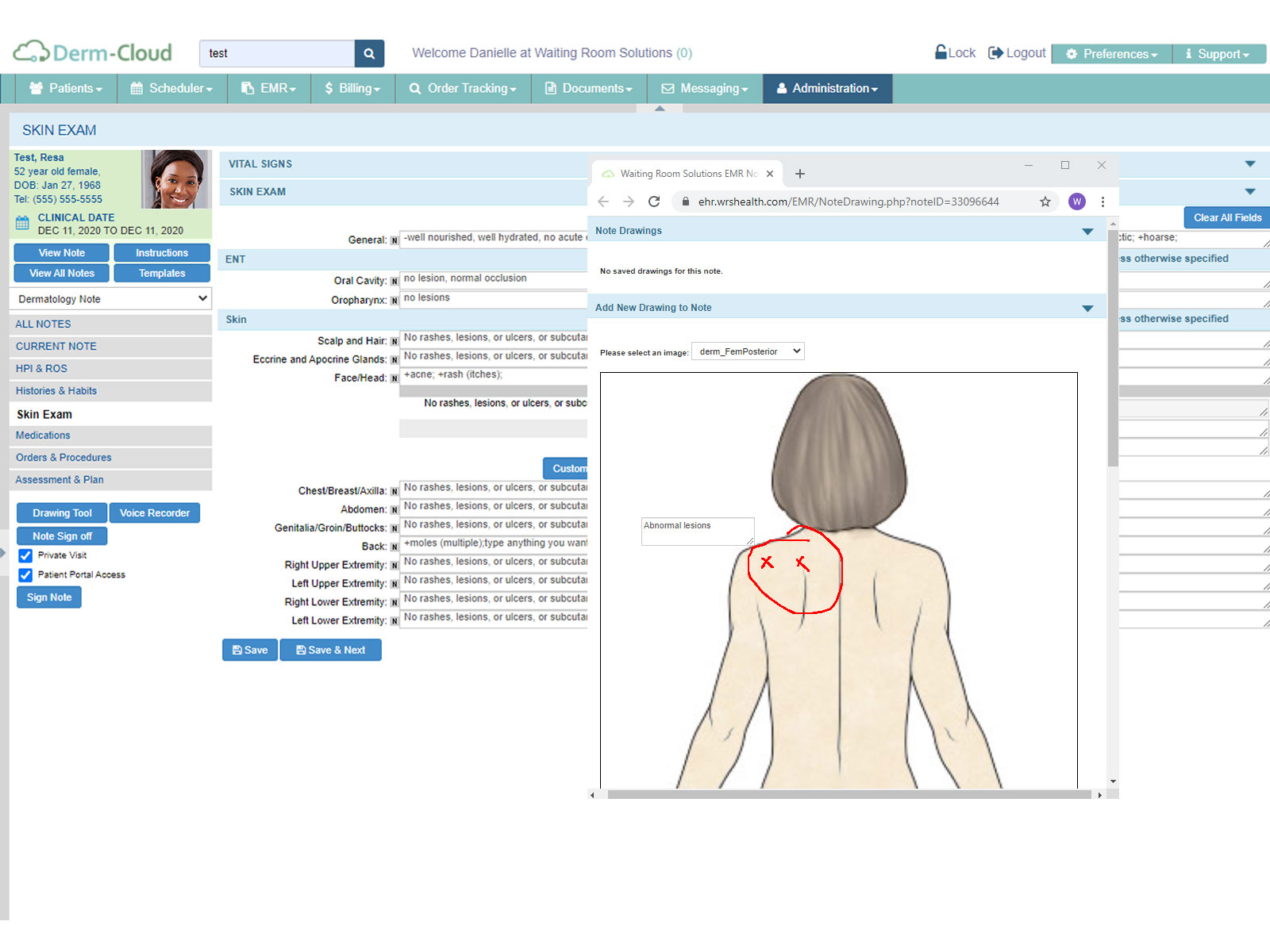Image resolution: width=1270 pixels, height=952 pixels.
Task: Go to Assessment & Plan section
Action: click(110, 480)
